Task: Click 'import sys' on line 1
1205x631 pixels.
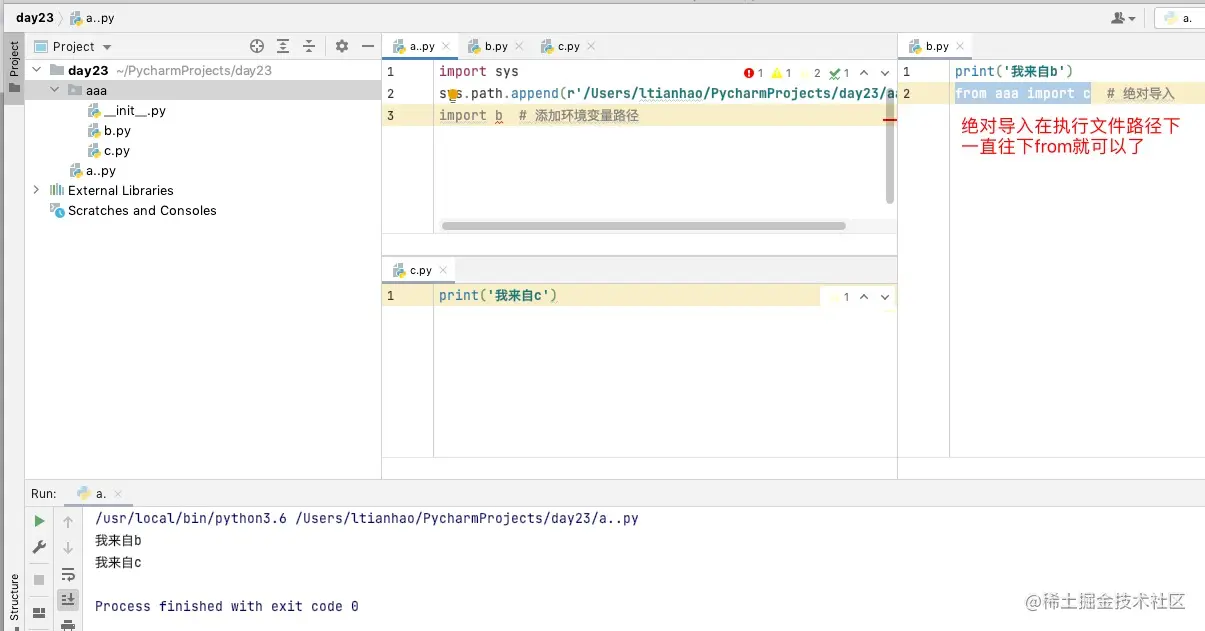Action: (x=478, y=72)
